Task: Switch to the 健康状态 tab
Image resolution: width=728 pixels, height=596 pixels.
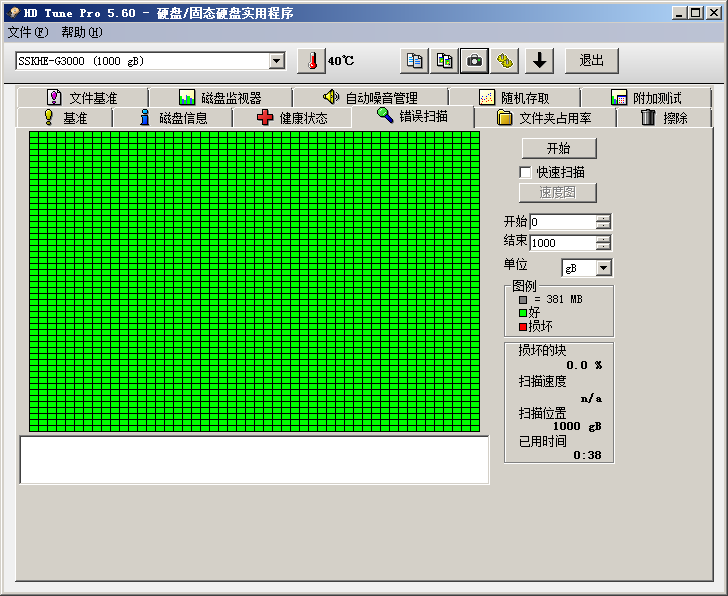Action: coord(292,118)
